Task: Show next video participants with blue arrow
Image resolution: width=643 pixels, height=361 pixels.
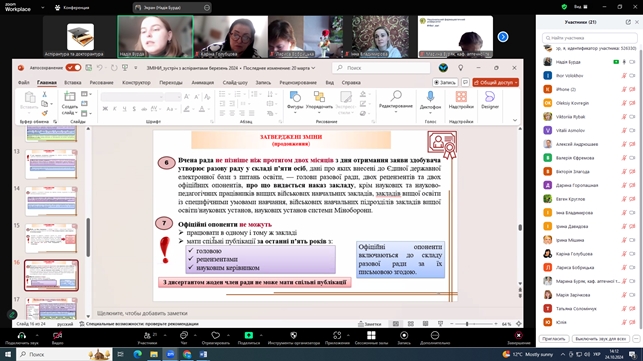Action: [x=503, y=37]
